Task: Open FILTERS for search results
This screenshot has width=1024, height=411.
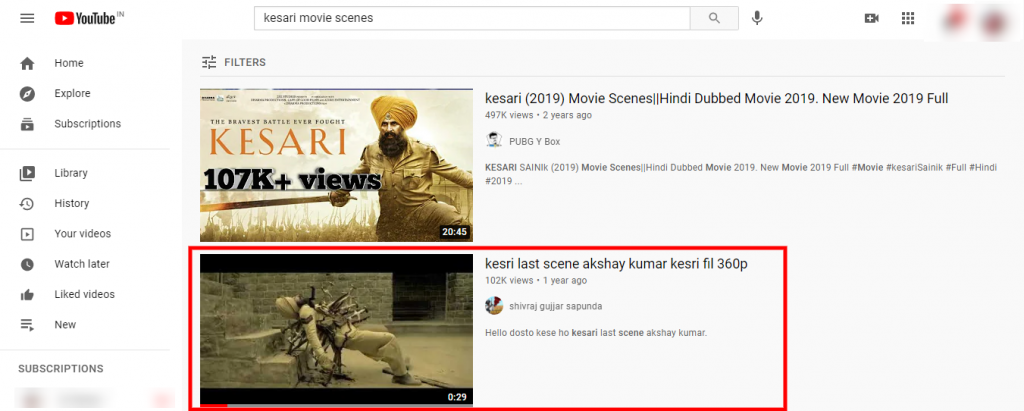Action: pos(233,63)
